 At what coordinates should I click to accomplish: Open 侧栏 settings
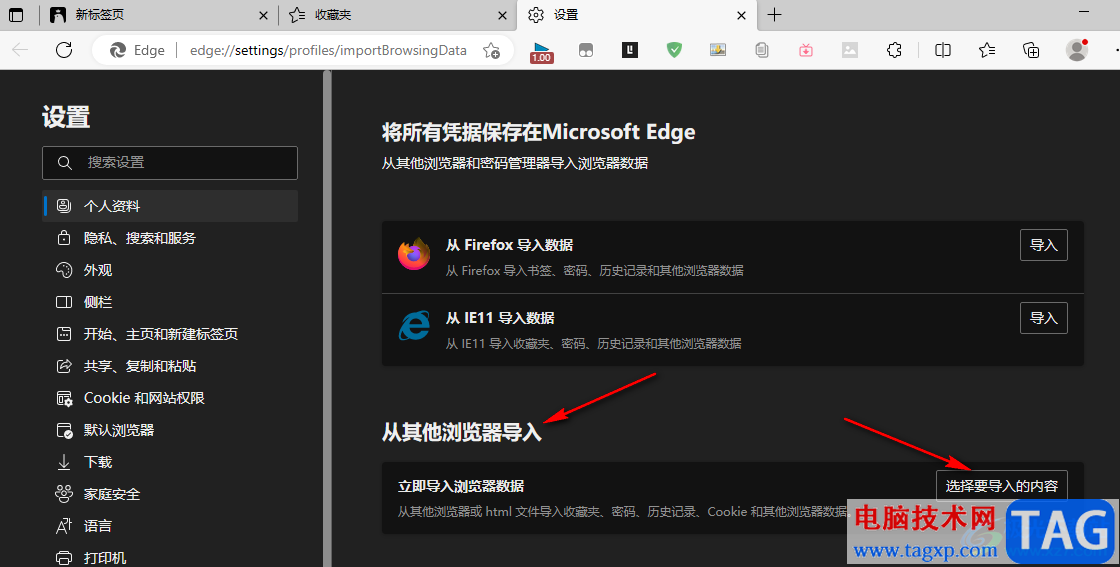[x=170, y=302]
